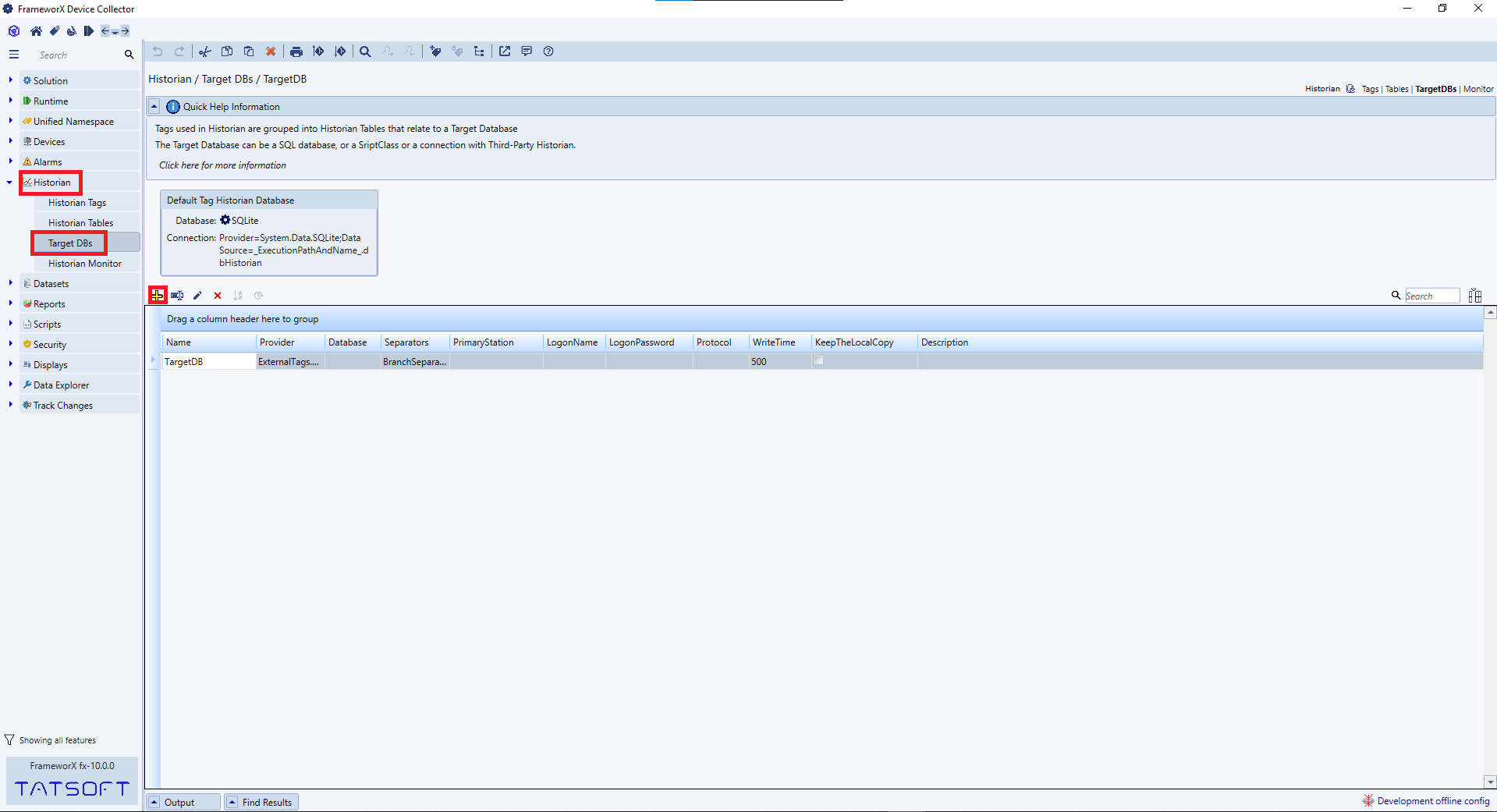Toggle the hamburger menu navigation panel
The width and height of the screenshot is (1497, 812).
14,55
